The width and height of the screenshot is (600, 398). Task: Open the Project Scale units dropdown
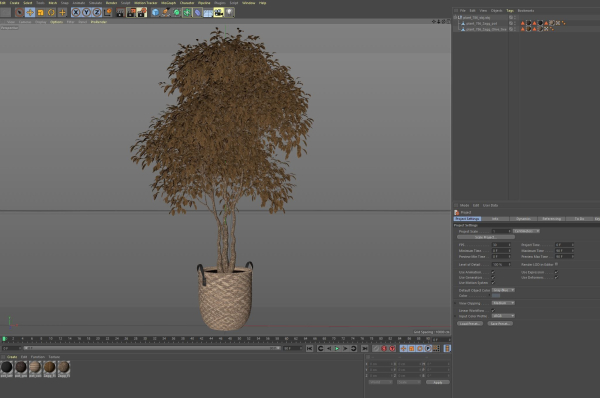click(x=526, y=231)
